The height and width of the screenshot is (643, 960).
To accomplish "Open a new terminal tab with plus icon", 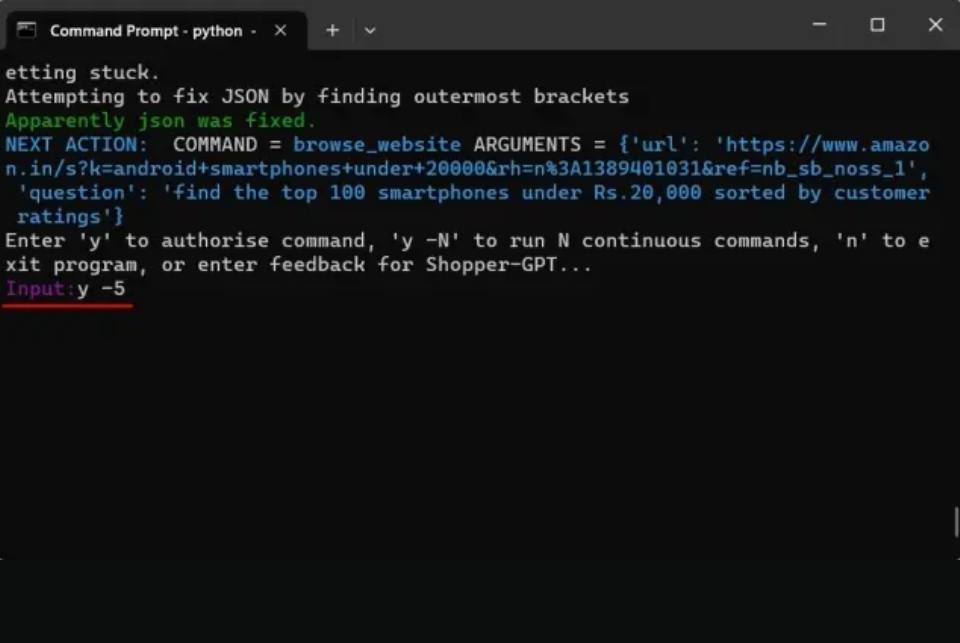I will pos(332,30).
